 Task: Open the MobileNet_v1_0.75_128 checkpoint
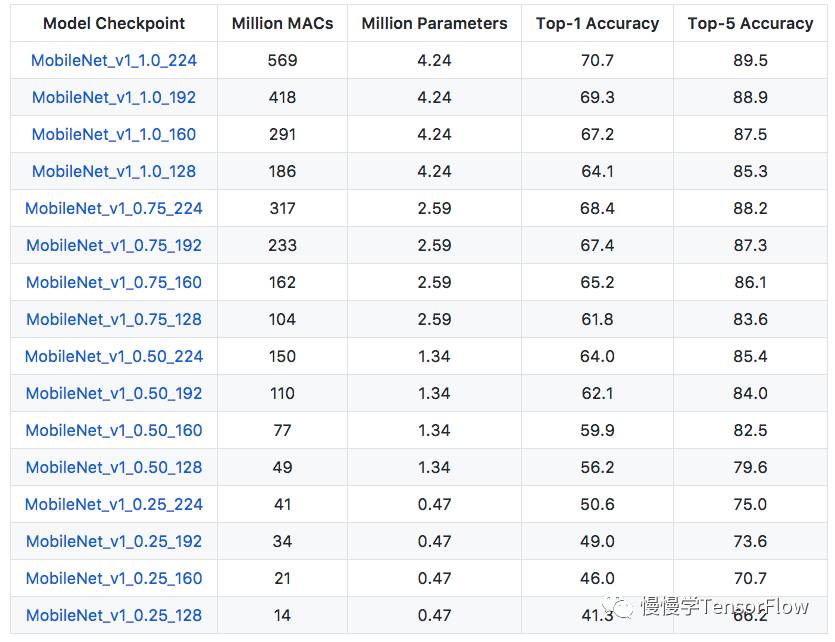click(x=114, y=319)
